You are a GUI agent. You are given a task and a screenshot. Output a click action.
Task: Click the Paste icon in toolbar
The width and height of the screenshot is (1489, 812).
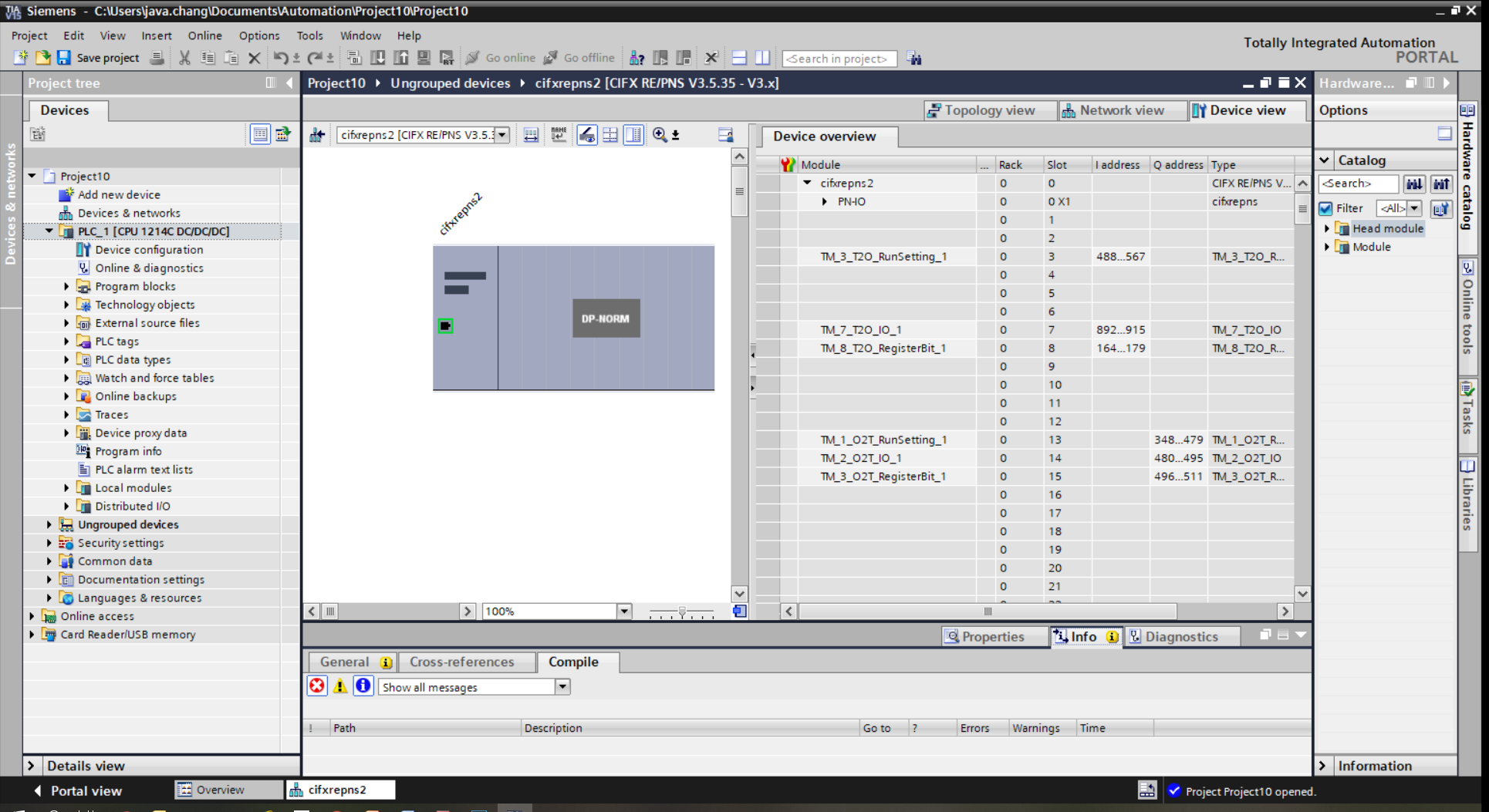click(231, 58)
